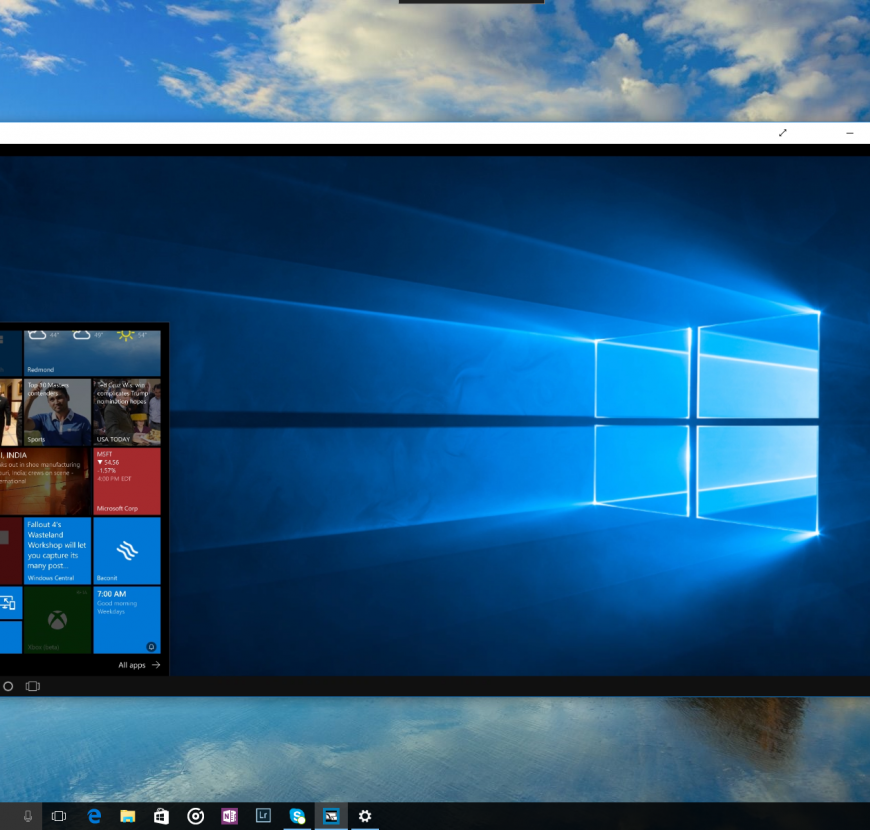The height and width of the screenshot is (830, 870).
Task: Open the Sports news tile
Action: coord(57,412)
